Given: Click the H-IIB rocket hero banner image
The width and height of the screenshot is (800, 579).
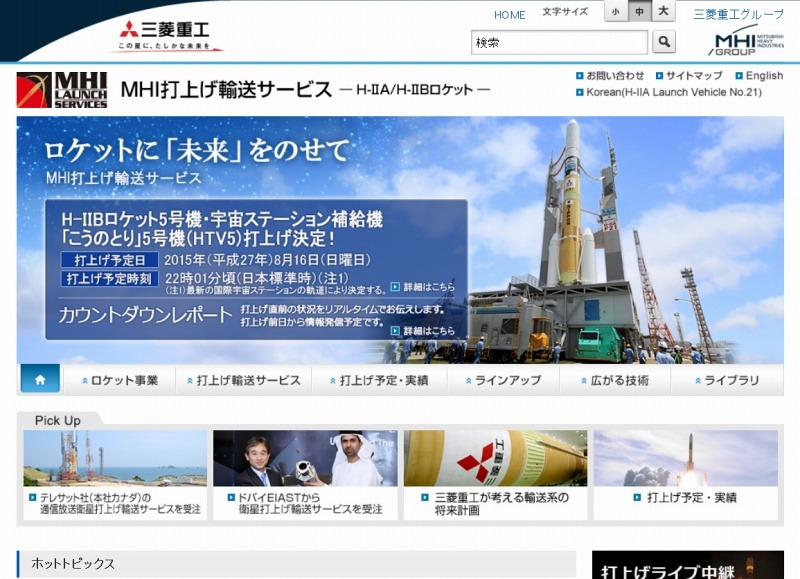Looking at the screenshot, I should tap(400, 240).
